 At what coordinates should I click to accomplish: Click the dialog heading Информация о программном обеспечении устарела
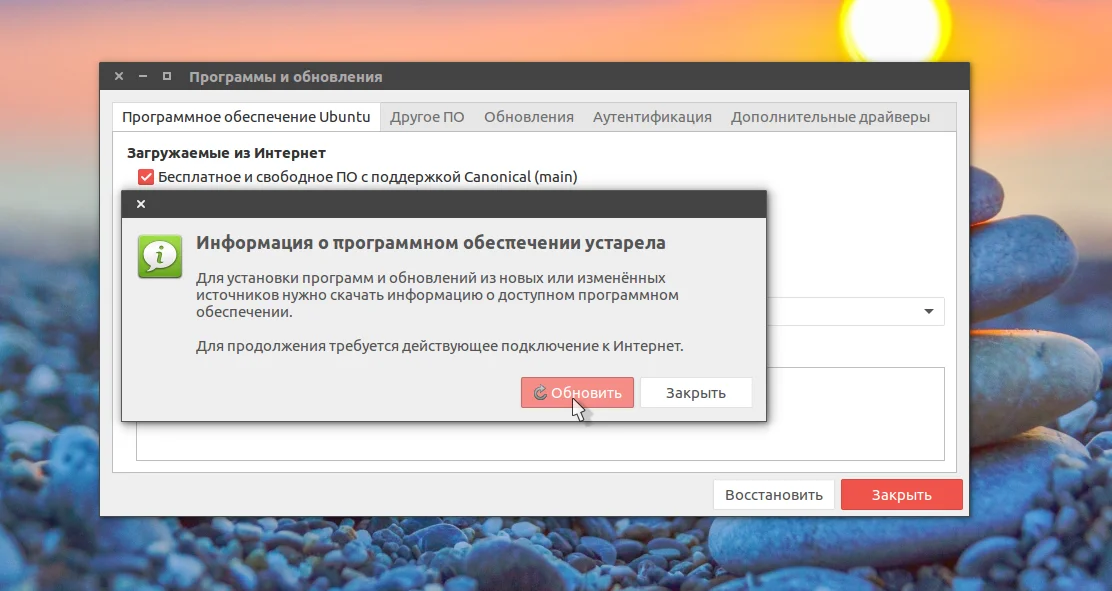pyautogui.click(x=430, y=243)
